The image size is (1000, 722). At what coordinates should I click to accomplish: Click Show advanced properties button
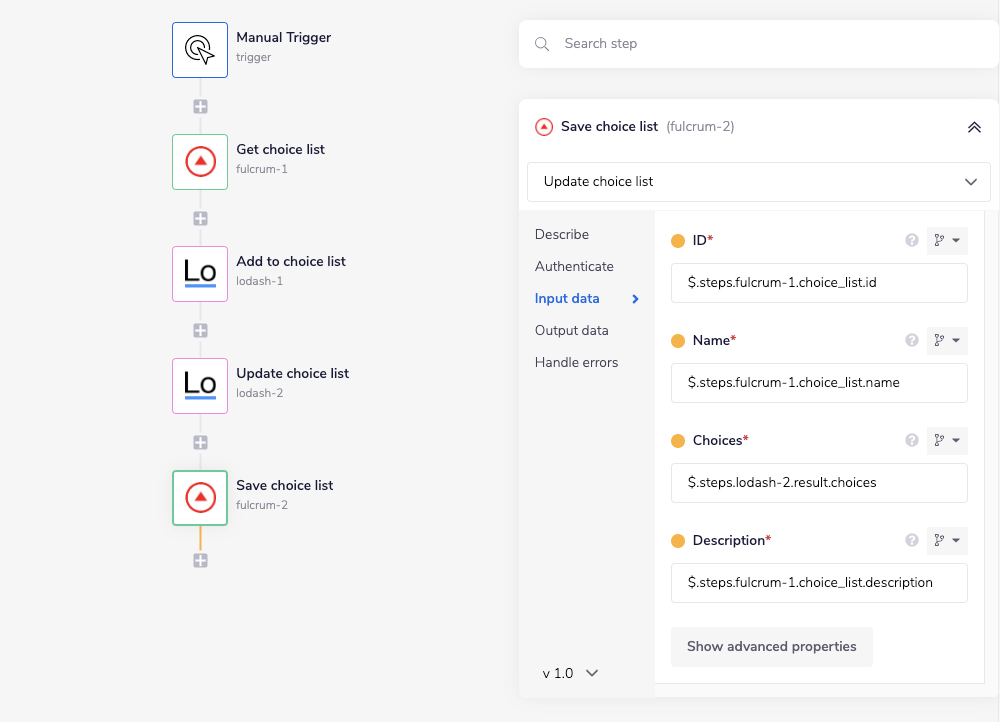pos(771,647)
